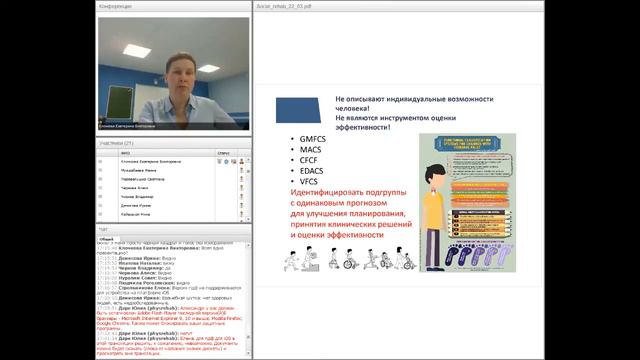This screenshot has width=640, height=360.
Task: Click the row marker left of Чернов Владимир
Action: coord(100,197)
